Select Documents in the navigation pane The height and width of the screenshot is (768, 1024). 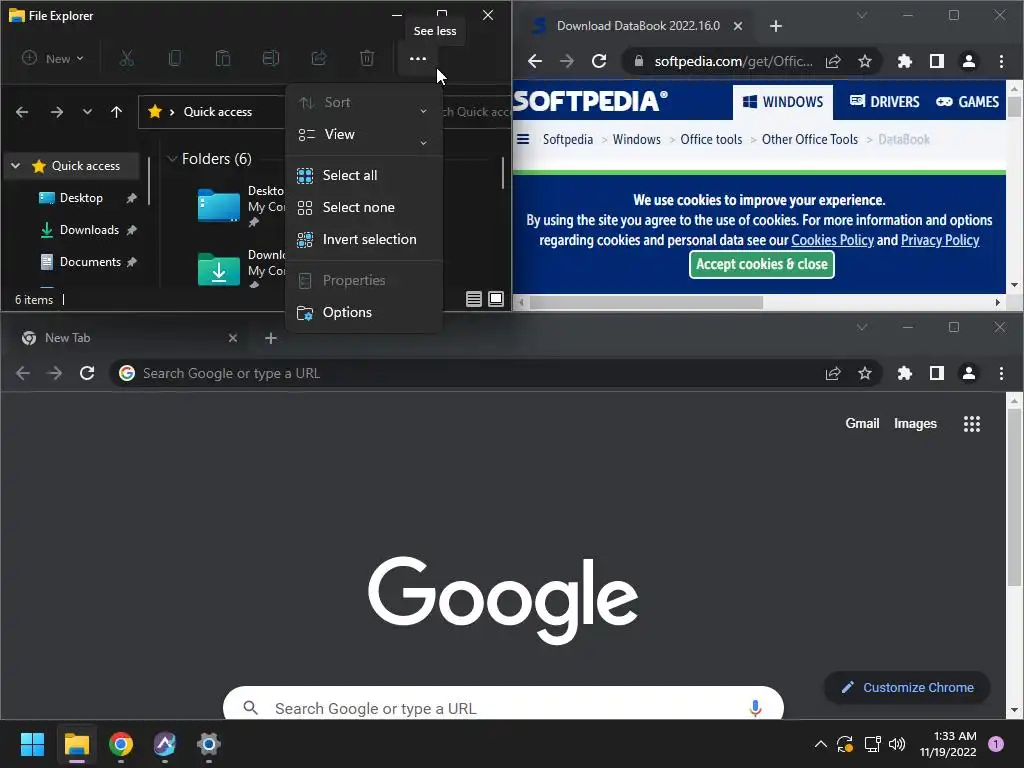coord(90,262)
